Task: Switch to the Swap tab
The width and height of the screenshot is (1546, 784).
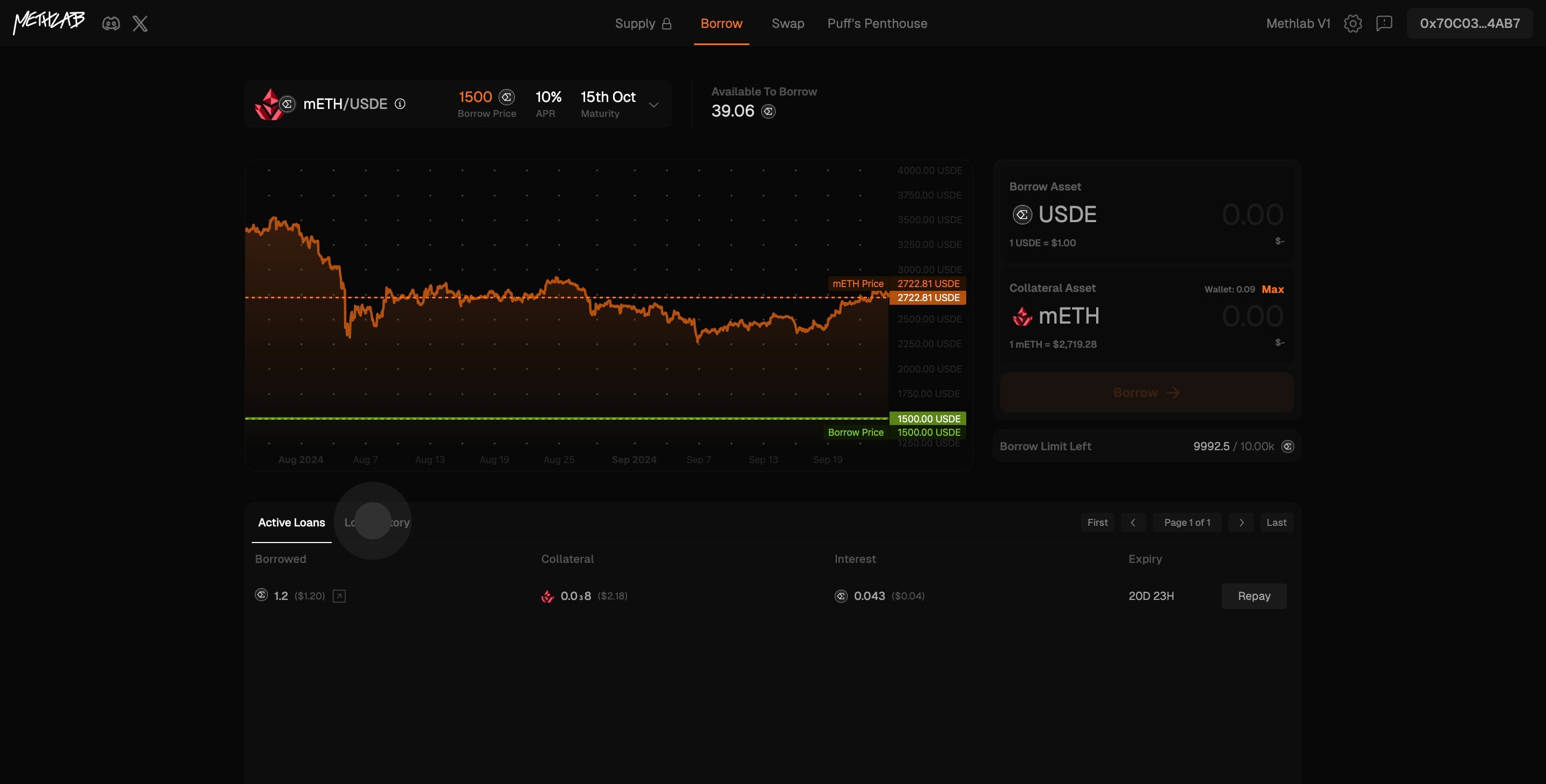Action: coord(787,24)
